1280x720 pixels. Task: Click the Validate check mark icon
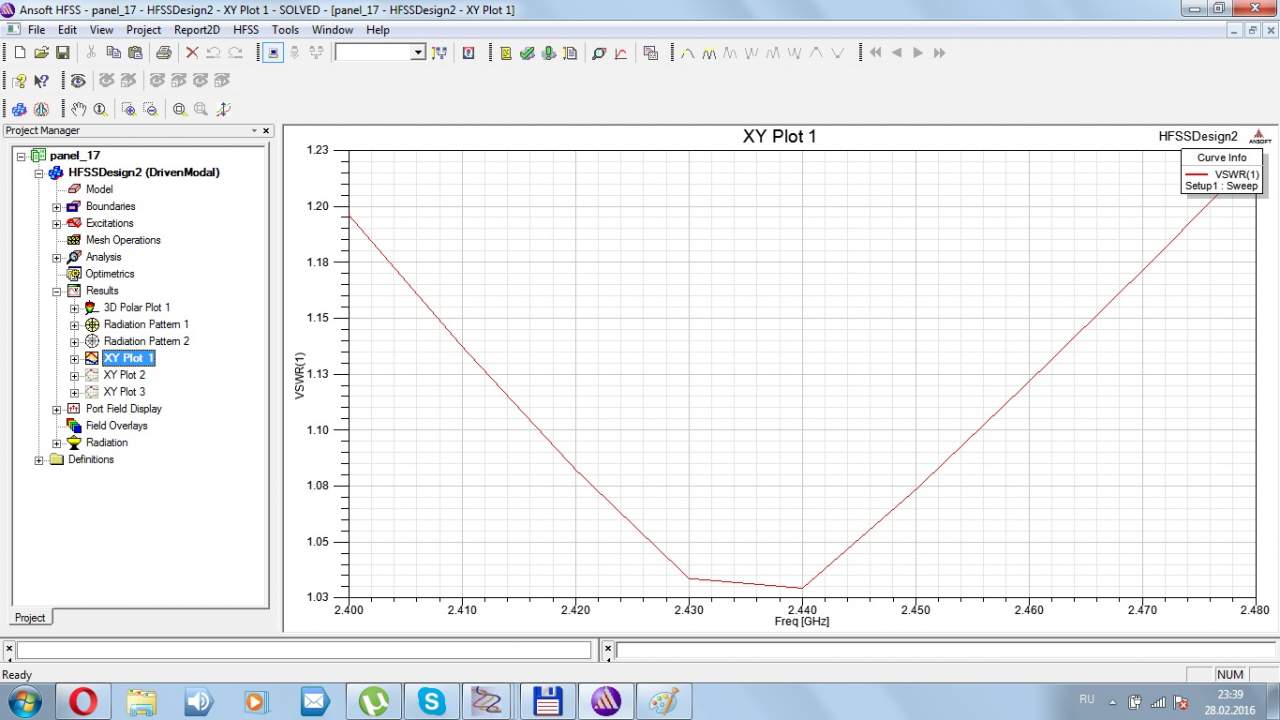(x=527, y=53)
